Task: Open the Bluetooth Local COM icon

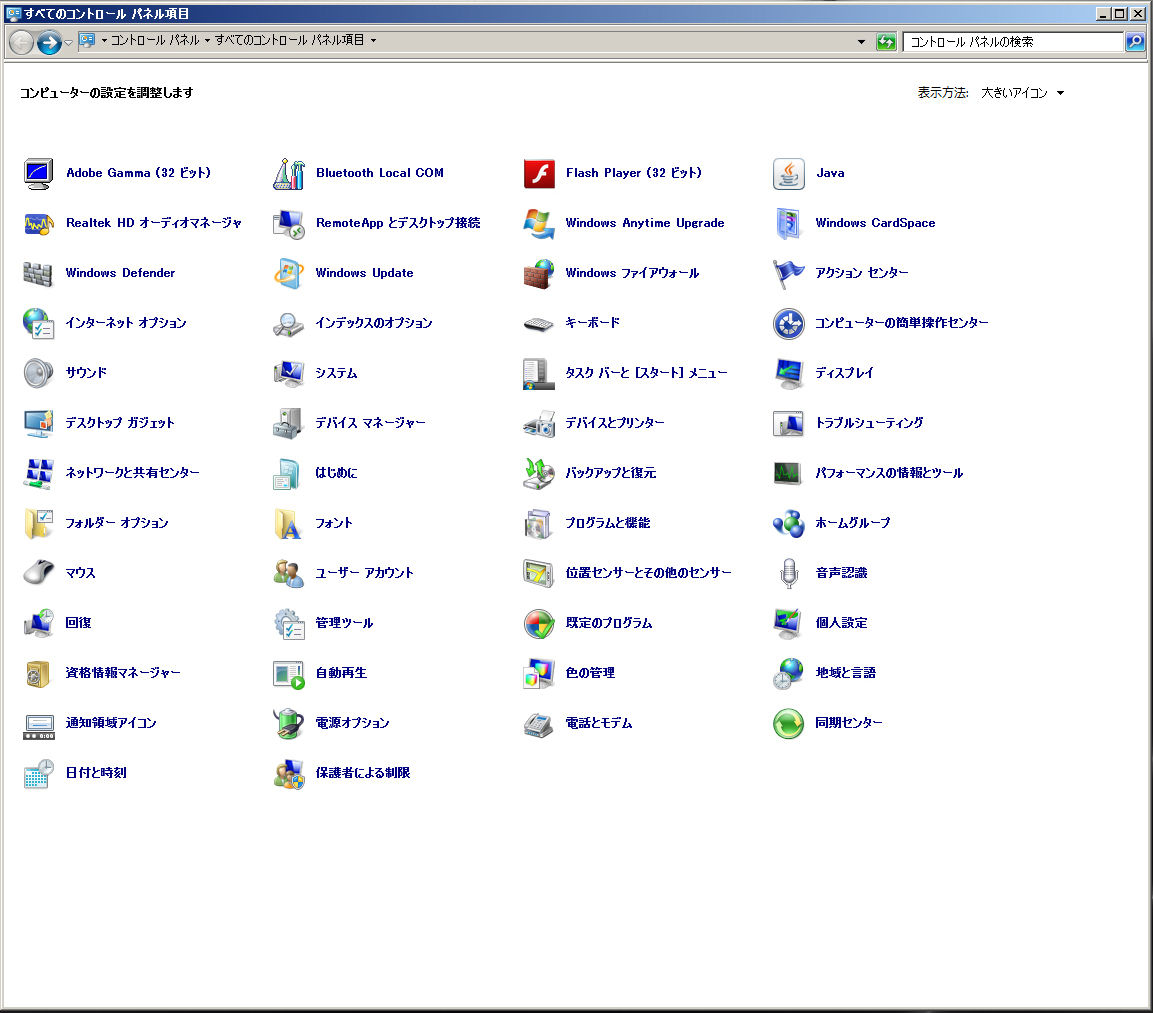Action: 288,173
